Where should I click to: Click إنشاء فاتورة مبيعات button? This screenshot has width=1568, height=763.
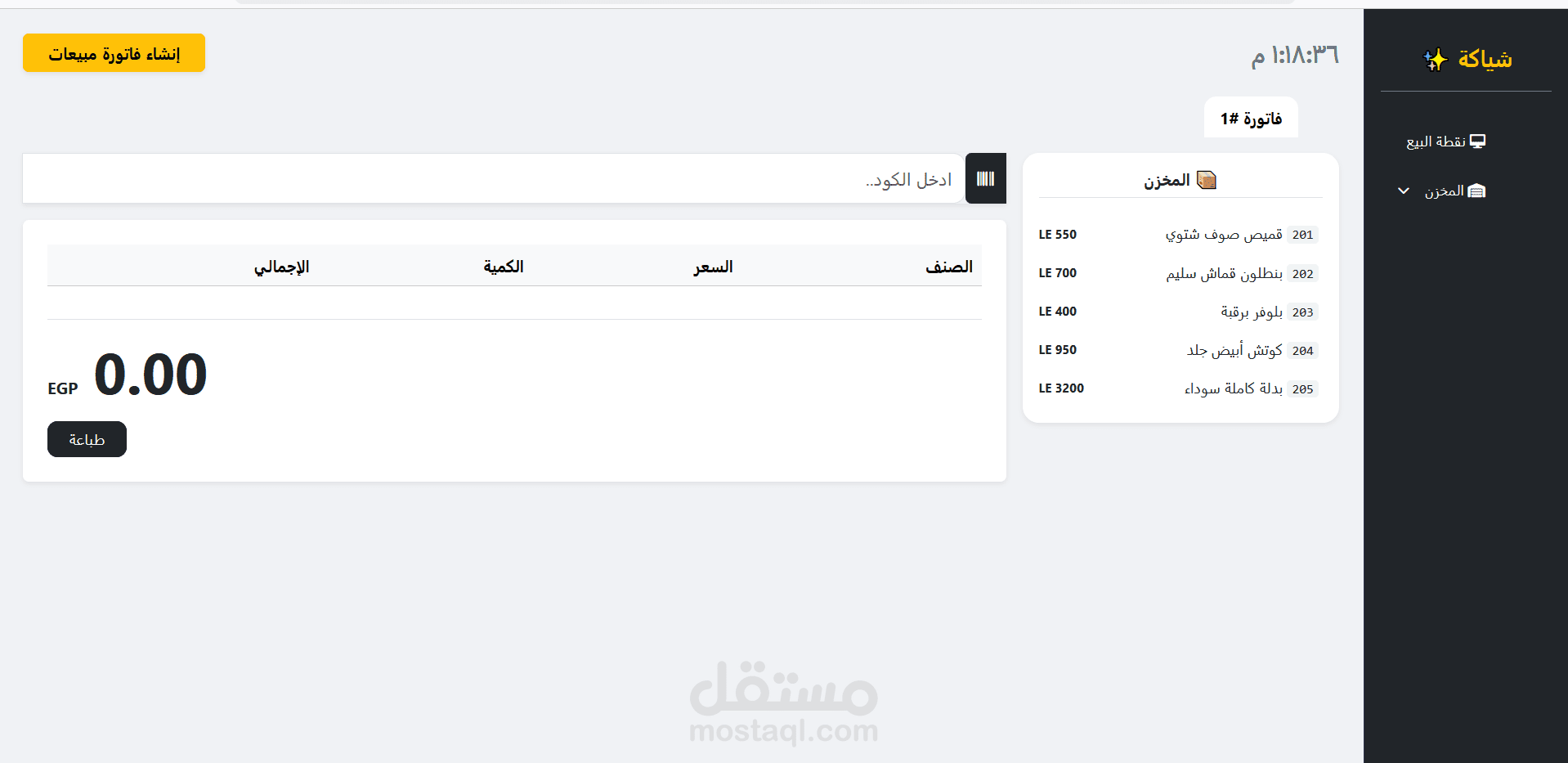[x=114, y=53]
